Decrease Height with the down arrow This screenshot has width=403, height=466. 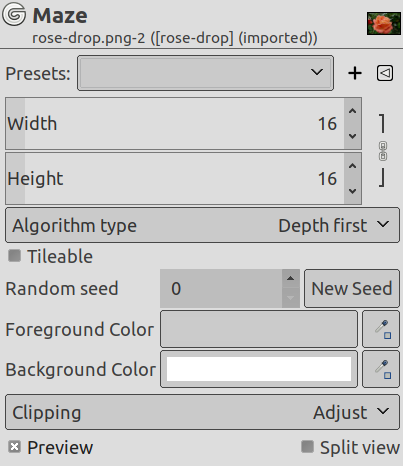pos(353,191)
